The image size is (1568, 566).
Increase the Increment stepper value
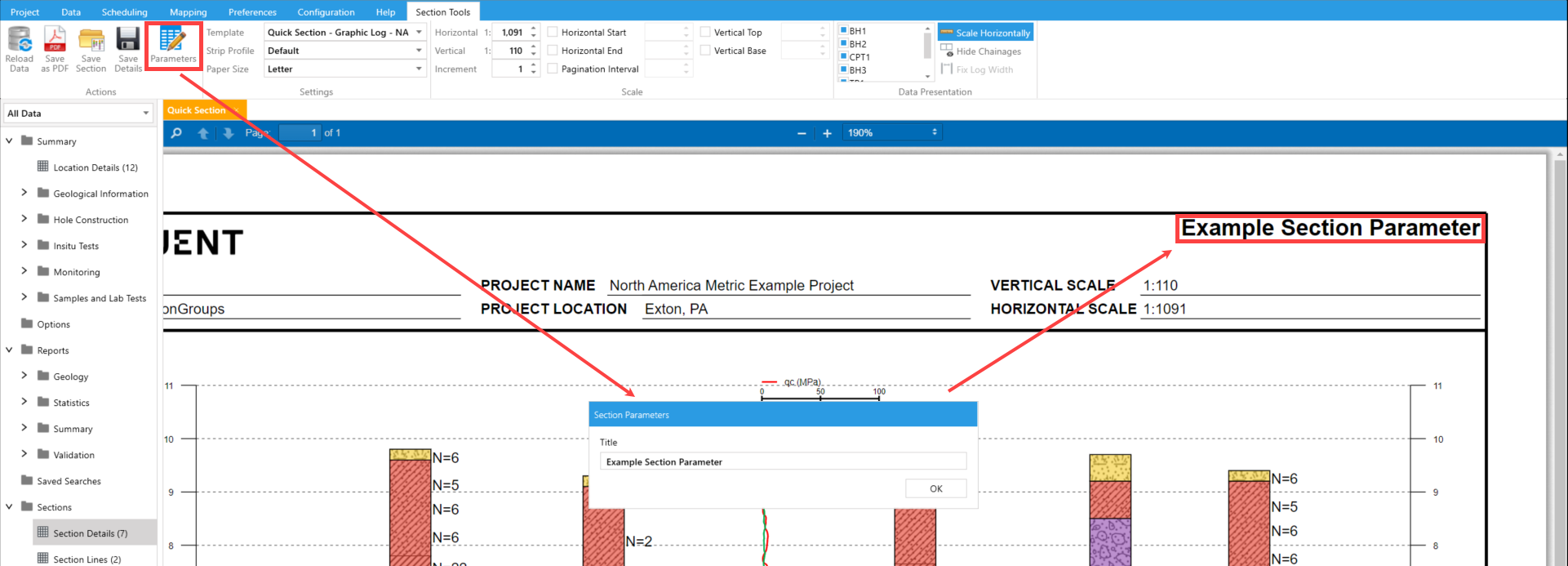(x=534, y=65)
